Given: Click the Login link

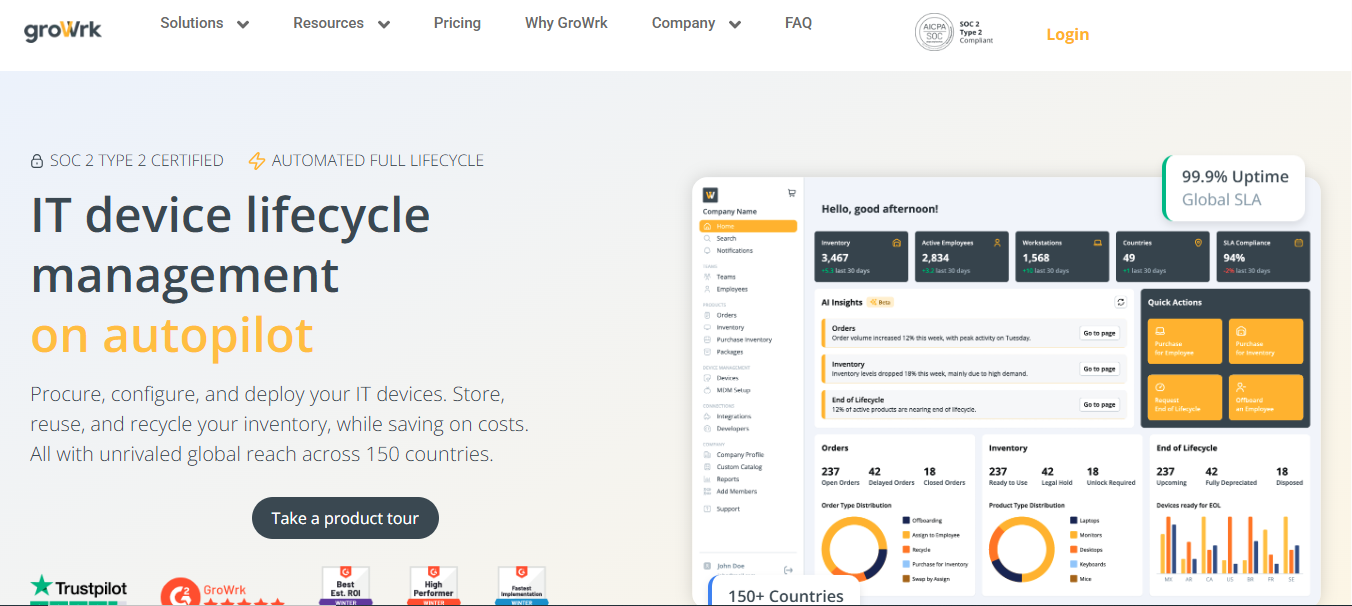Looking at the screenshot, I should pyautogui.click(x=1067, y=34).
